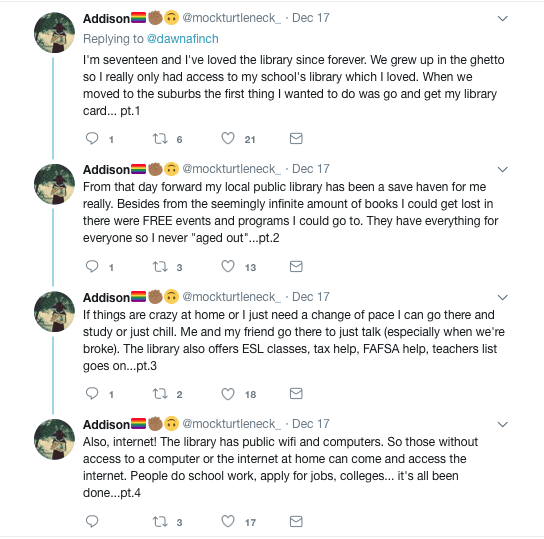Reply to the pt.1 library card tweet

click(92, 139)
